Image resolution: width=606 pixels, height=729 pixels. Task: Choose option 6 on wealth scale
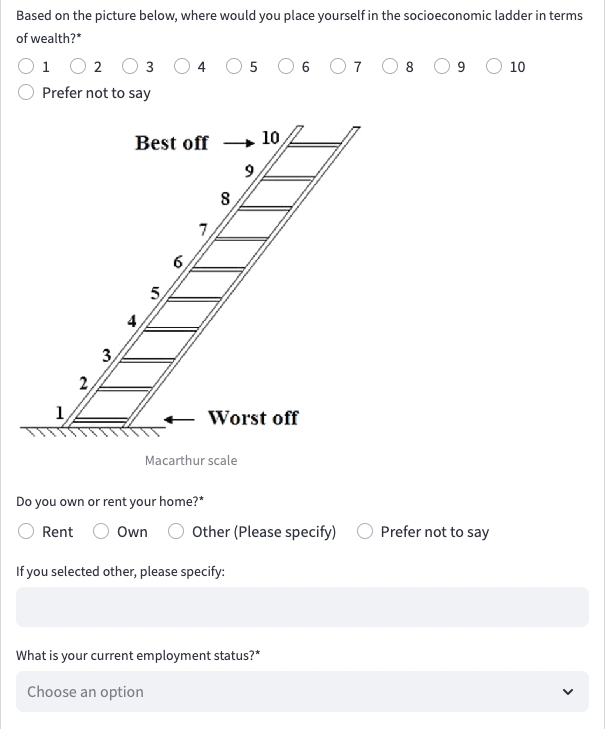click(x=287, y=67)
